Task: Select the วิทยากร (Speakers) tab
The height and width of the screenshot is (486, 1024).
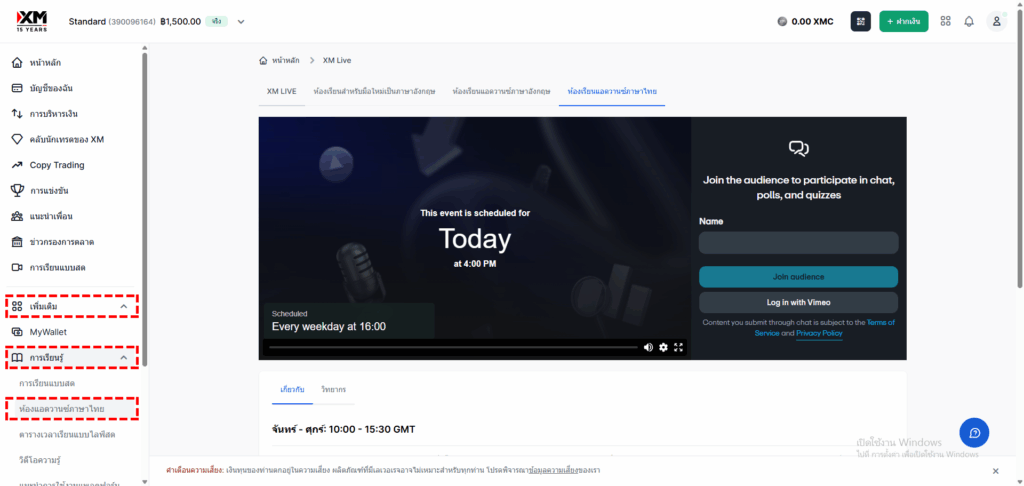Action: (x=333, y=389)
